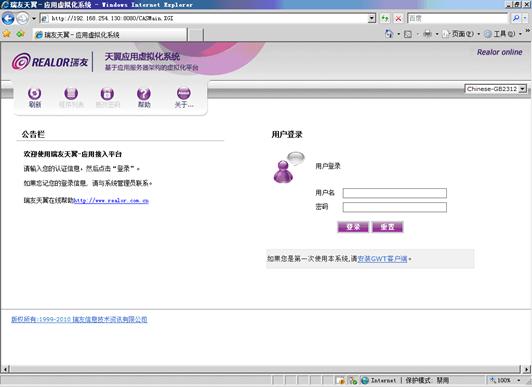Click in the browser address URL field
The height and width of the screenshot is (387, 532).
coord(204,18)
